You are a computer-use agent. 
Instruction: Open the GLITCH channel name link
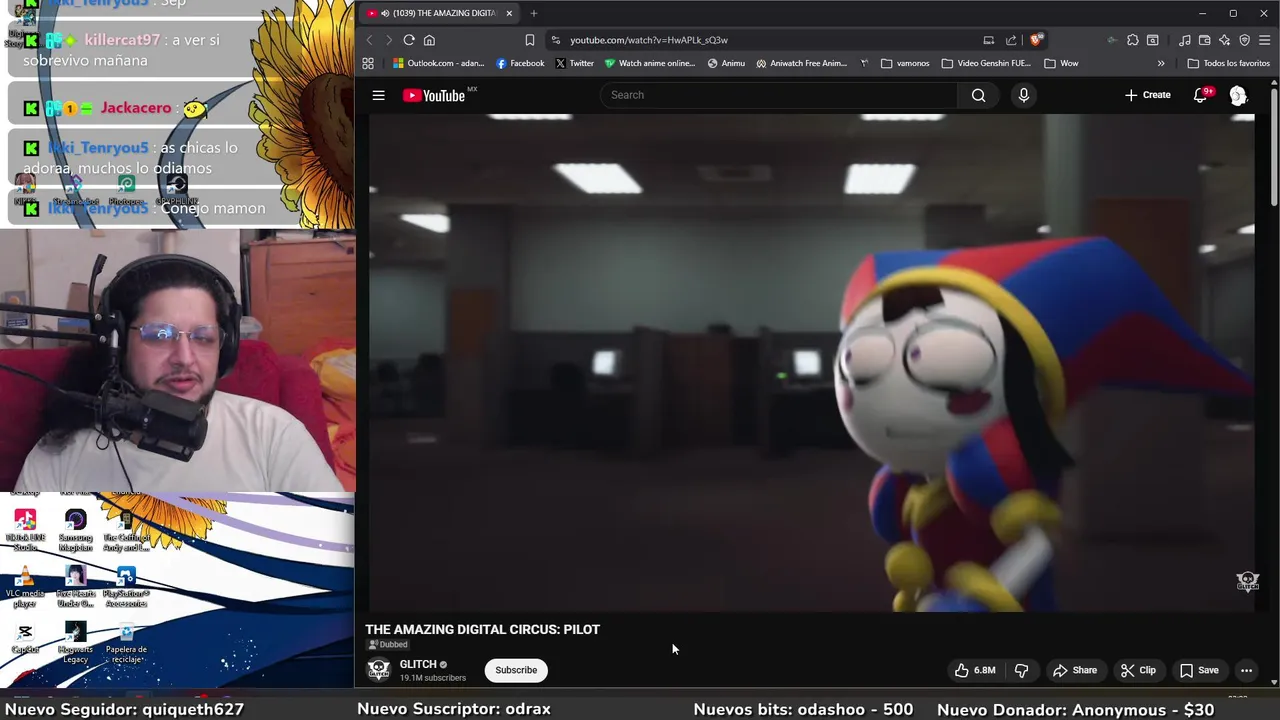[418, 664]
